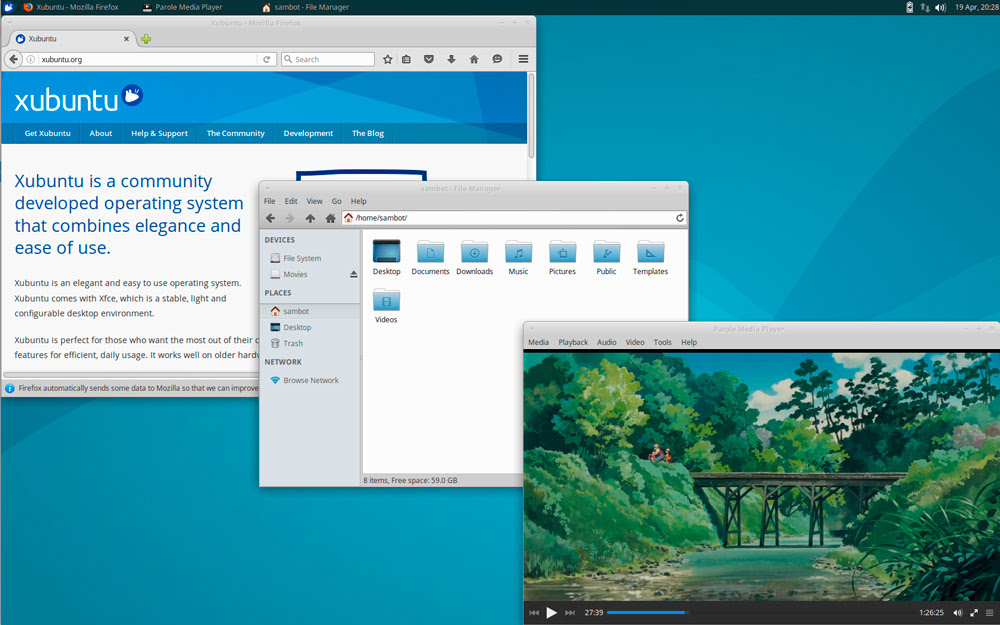Screen dimensions: 1000x625
Task: Click the Pocket icon in Firefox toolbar
Action: [x=429, y=59]
